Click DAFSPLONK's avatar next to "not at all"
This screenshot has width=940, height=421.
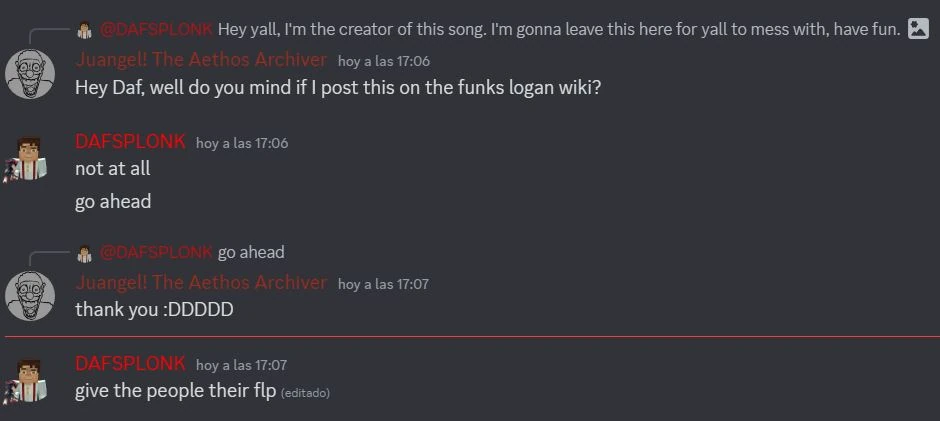26,158
